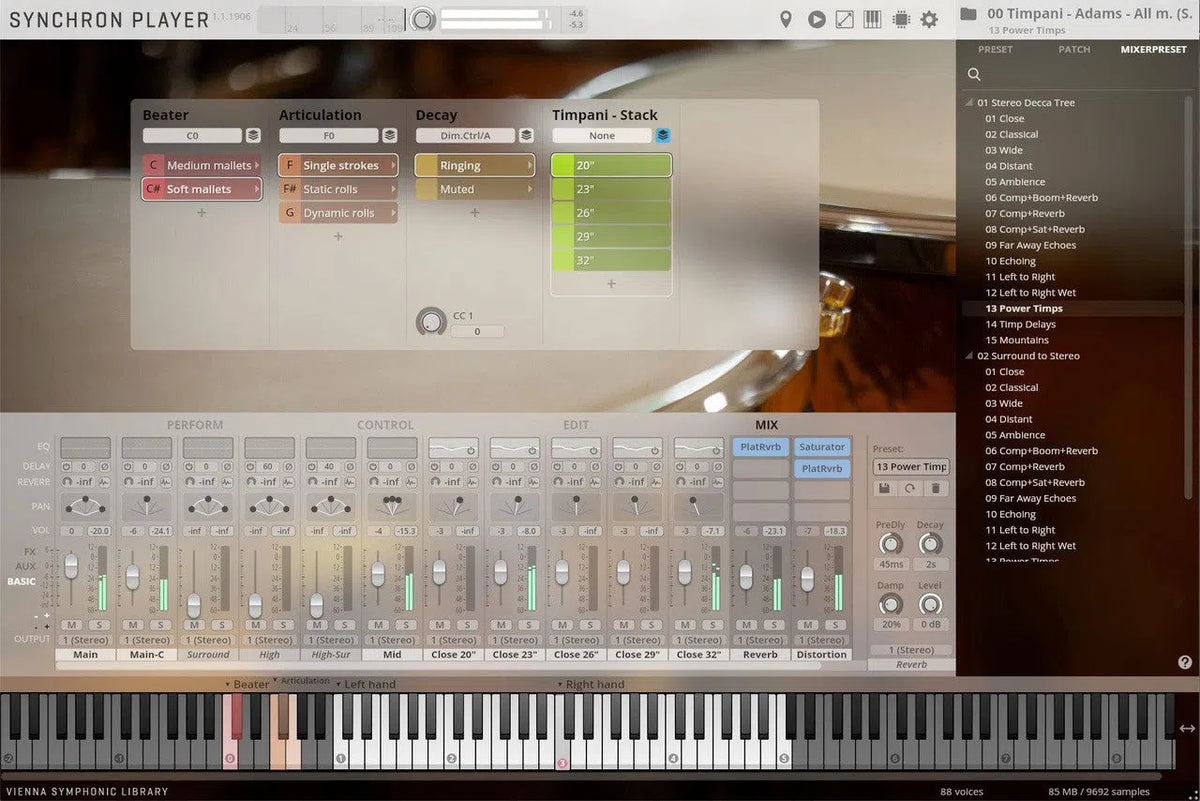The width and height of the screenshot is (1200, 801).
Task: Click the save preset disk icon
Action: pos(885,488)
